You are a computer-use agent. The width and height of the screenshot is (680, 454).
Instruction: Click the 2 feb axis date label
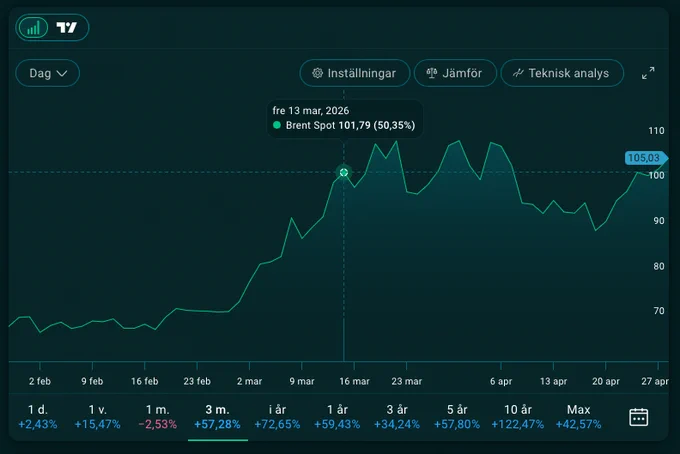pyautogui.click(x=40, y=381)
